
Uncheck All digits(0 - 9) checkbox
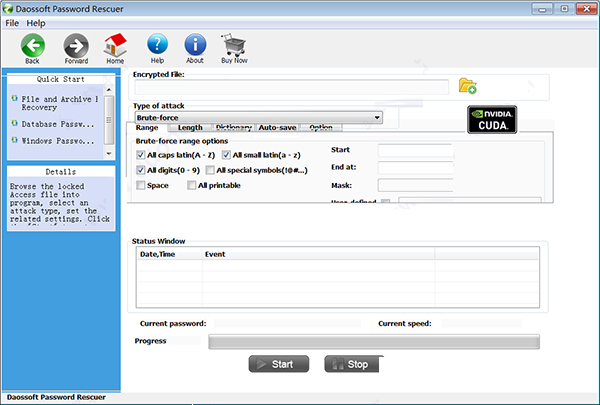click(140, 170)
